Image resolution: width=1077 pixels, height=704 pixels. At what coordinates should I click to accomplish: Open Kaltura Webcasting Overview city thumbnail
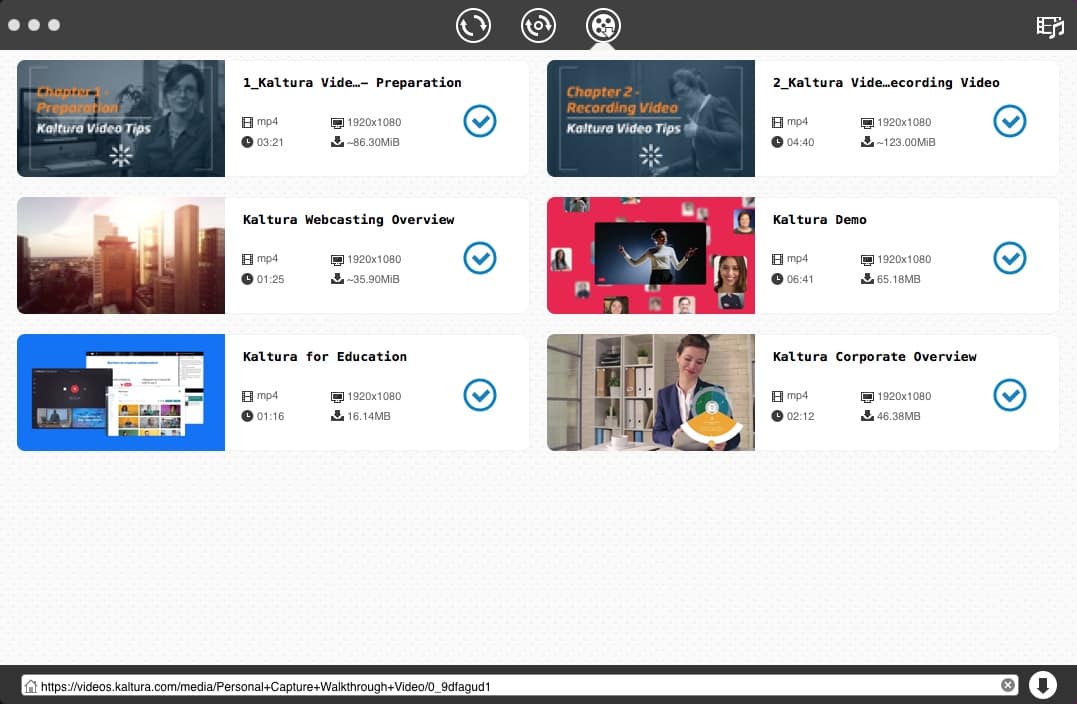coord(121,256)
